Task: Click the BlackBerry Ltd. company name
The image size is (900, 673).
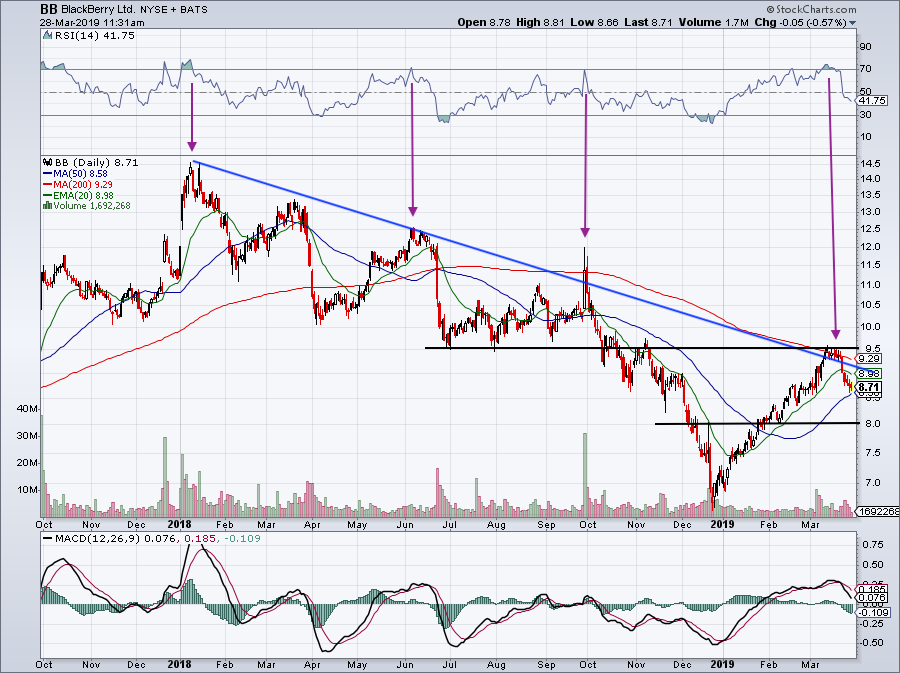Action: (x=98, y=10)
